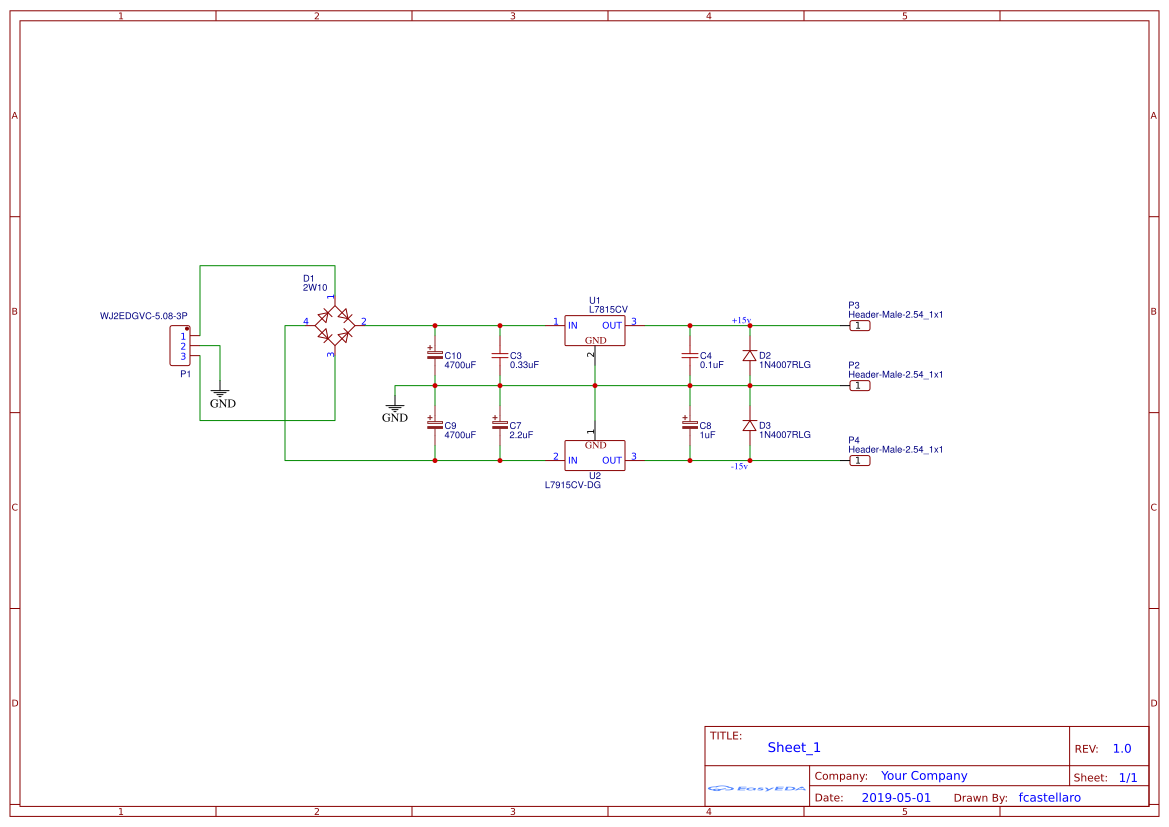Screen dimensions: 1169x827
Task: Select the D3 1N4007RLG diode symbol
Action: pos(749,425)
